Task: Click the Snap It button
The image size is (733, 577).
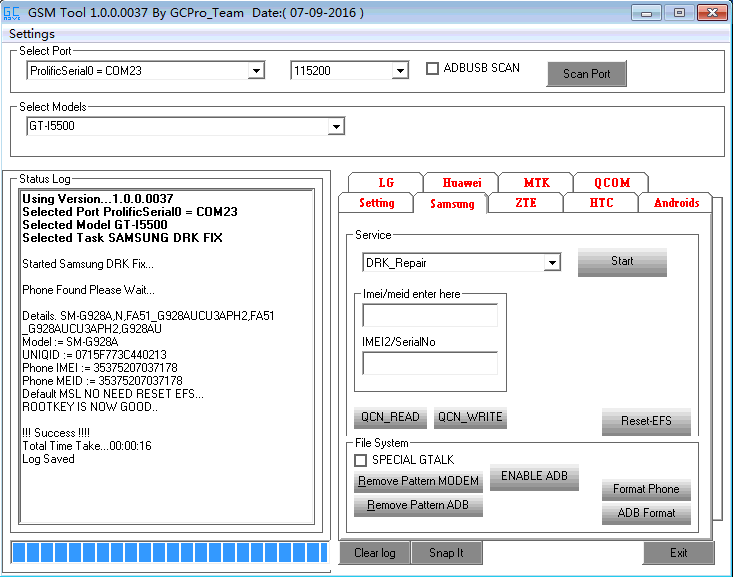Action: click(x=446, y=553)
